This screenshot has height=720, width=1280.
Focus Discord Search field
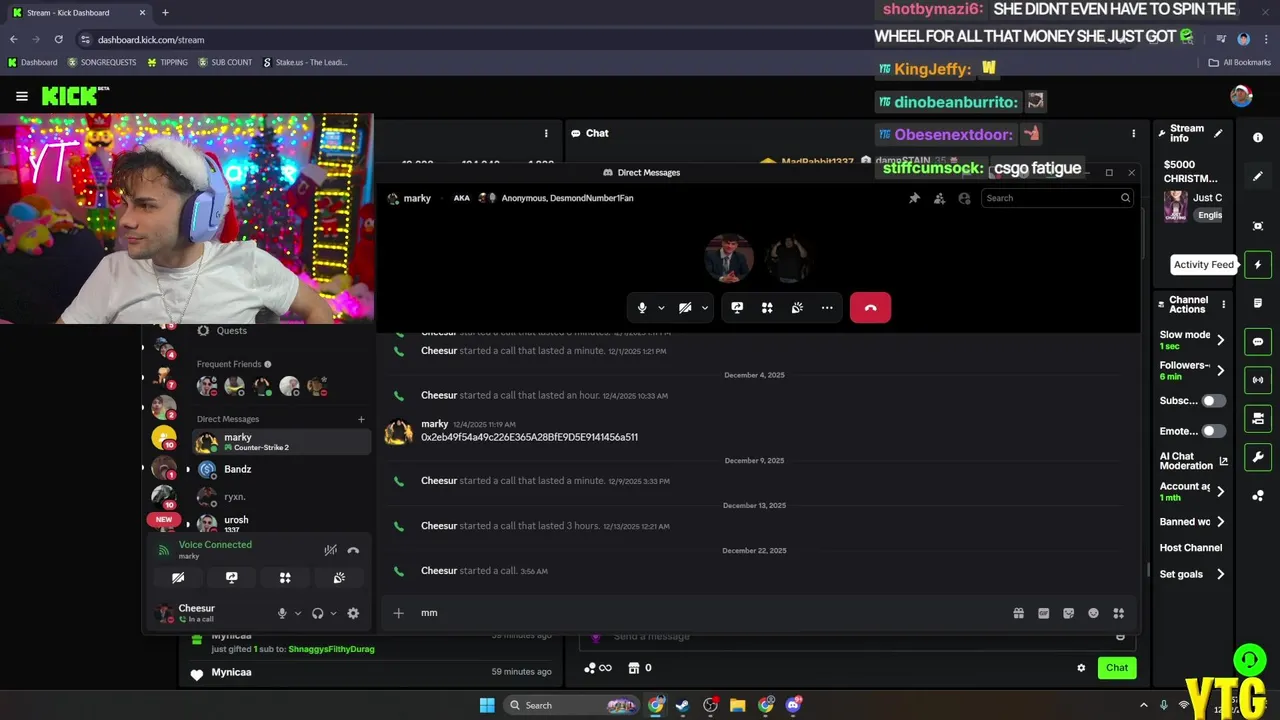click(x=1057, y=198)
